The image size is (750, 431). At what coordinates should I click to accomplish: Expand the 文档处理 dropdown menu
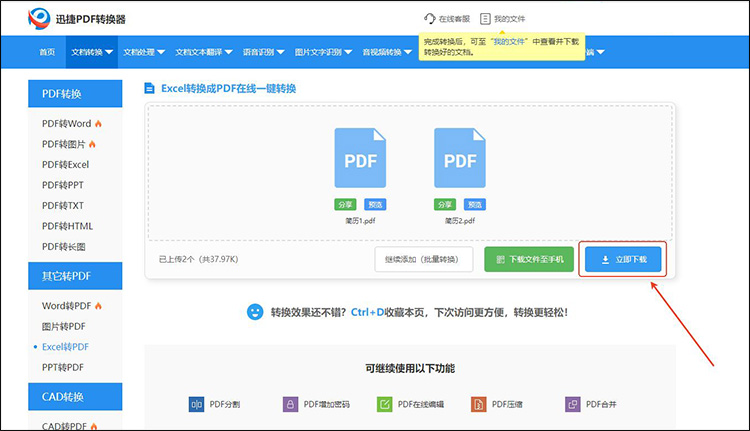144,52
